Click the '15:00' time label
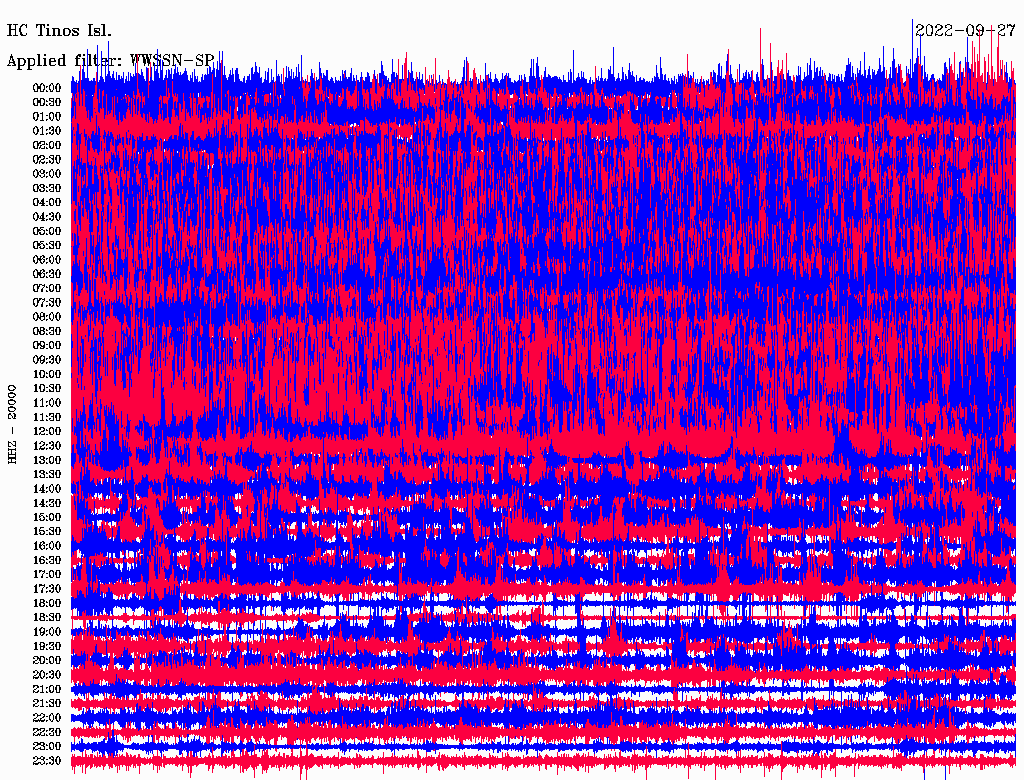This screenshot has height=780, width=1024. [x=47, y=517]
